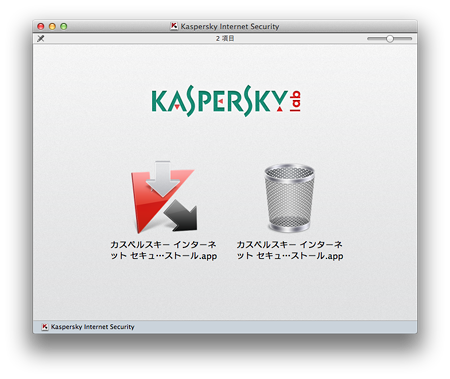Click the path bar Kaspersky volume icon
Screen dimensions: 450x379
click(45, 327)
